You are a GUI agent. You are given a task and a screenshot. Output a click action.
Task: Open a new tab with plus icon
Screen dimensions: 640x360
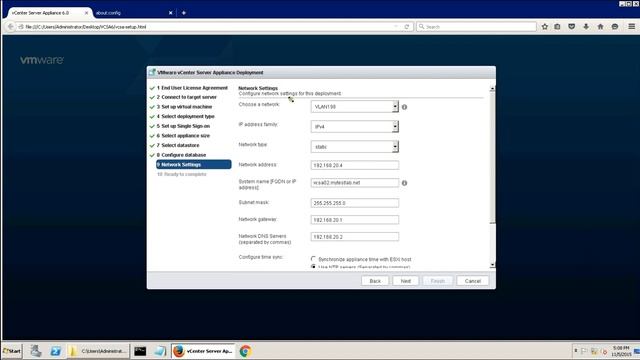[184, 13]
